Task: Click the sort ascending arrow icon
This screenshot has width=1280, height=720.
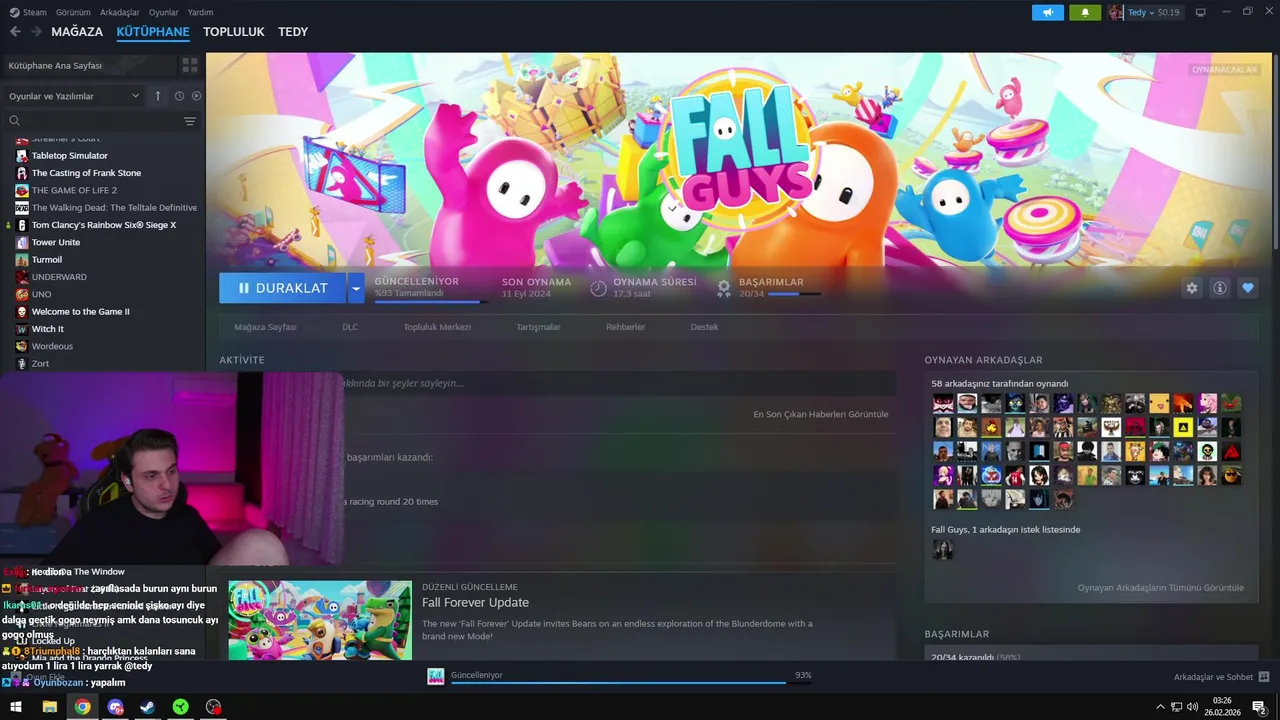Action: pyautogui.click(x=157, y=96)
